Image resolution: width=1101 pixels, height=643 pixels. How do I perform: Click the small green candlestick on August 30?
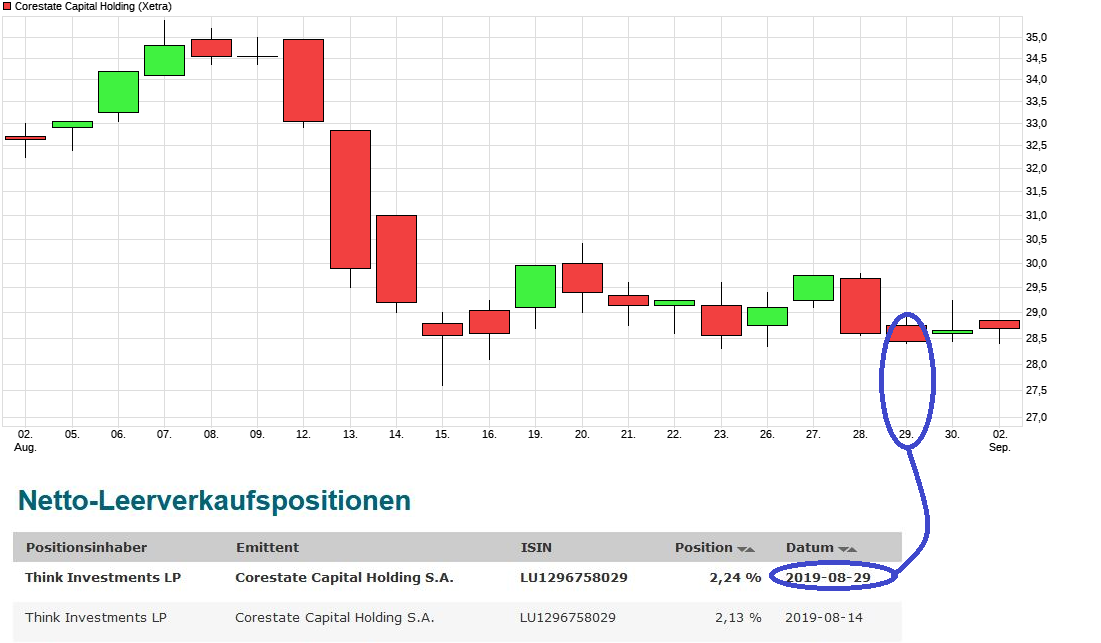(x=954, y=331)
